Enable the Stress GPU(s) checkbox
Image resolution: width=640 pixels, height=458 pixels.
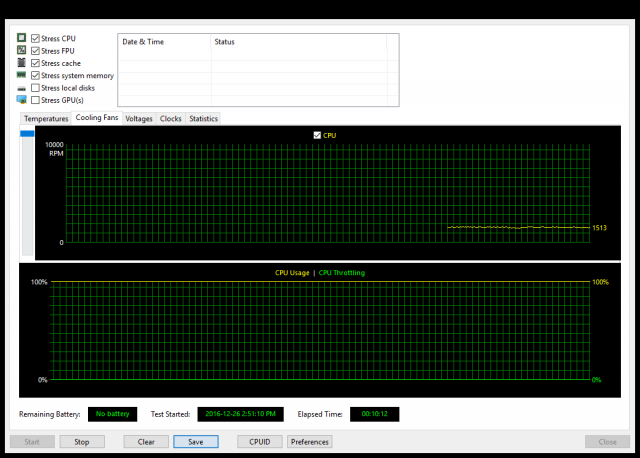(36, 100)
